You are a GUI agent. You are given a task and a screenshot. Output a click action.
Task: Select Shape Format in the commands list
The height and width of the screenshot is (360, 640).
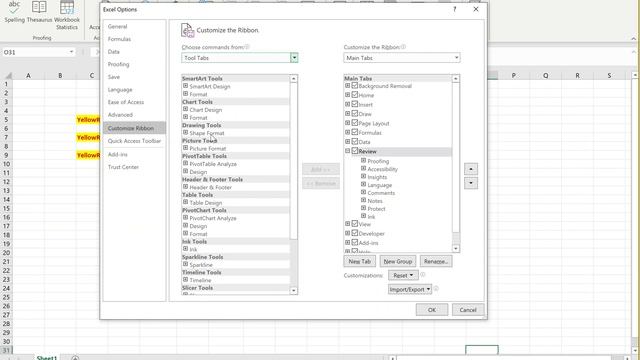(207, 133)
